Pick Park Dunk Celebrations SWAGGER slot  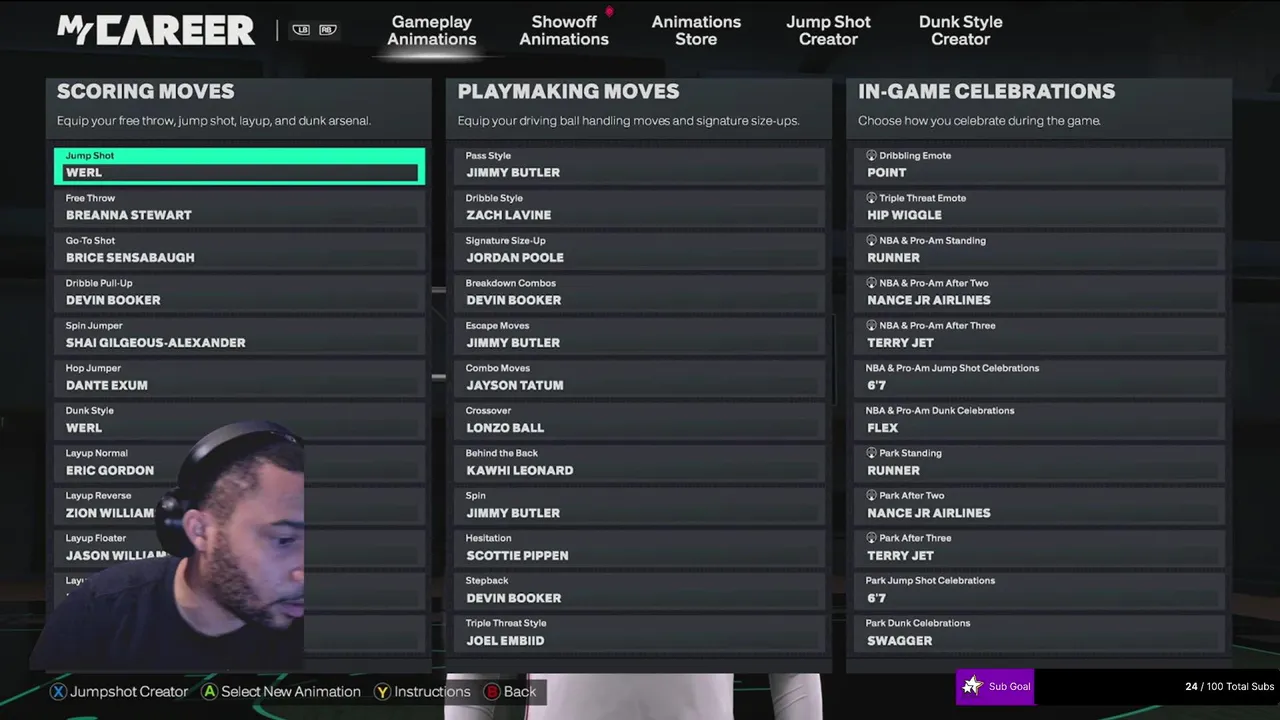click(1040, 633)
